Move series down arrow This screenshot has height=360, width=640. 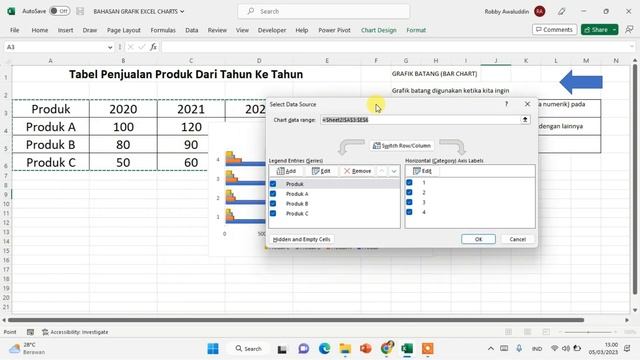pos(394,171)
